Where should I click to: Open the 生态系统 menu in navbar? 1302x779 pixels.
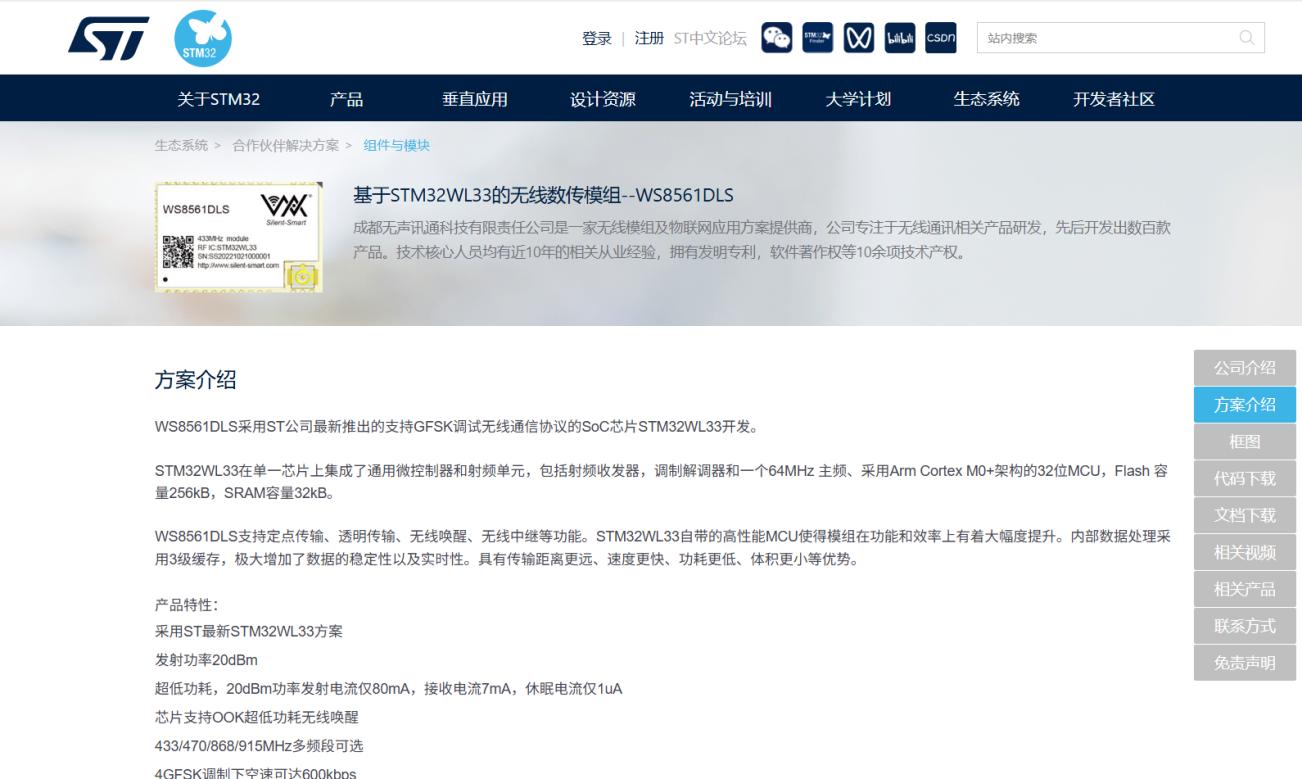tap(987, 98)
